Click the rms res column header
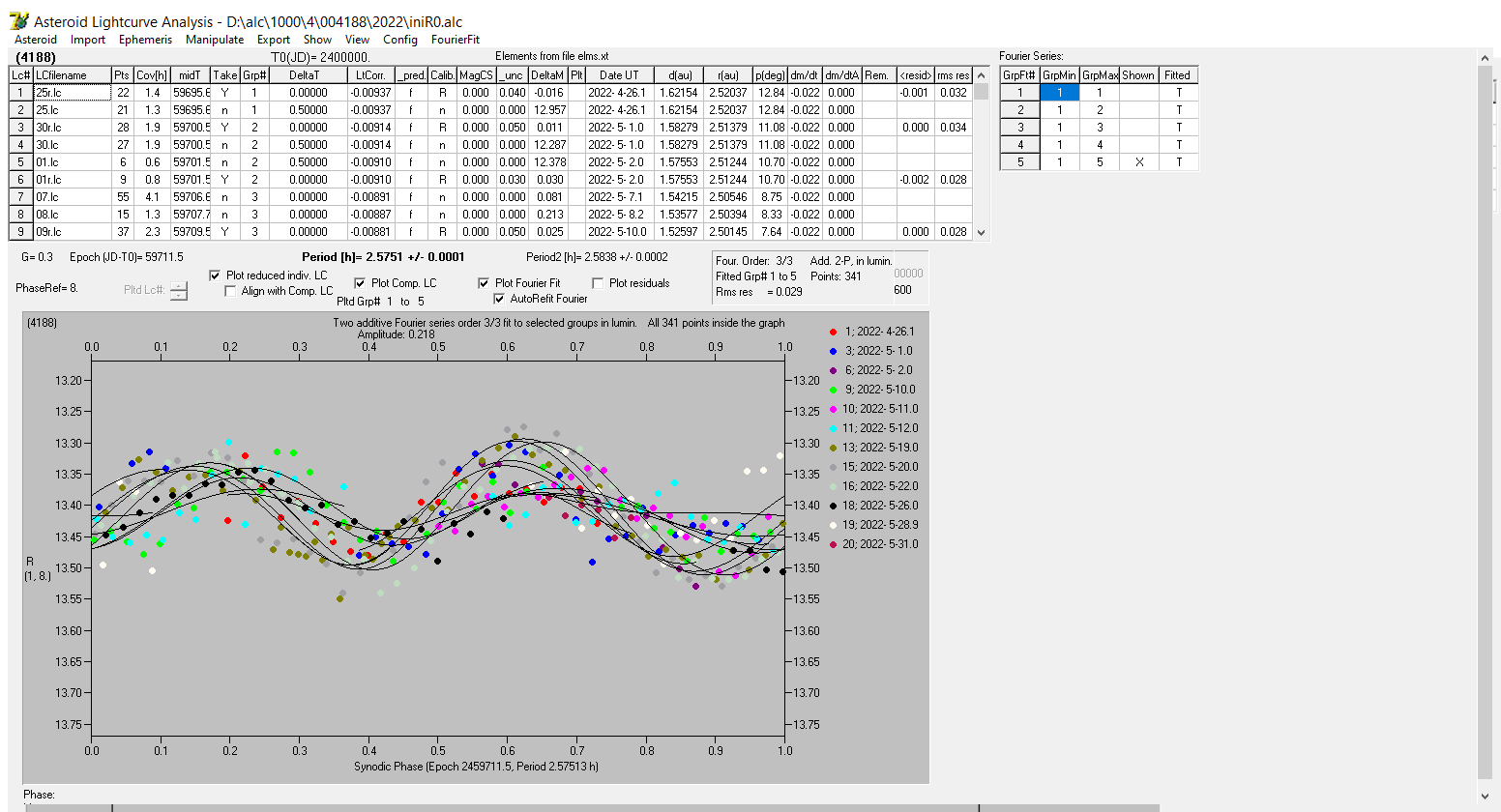Screen dimensions: 1501x812 point(954,75)
